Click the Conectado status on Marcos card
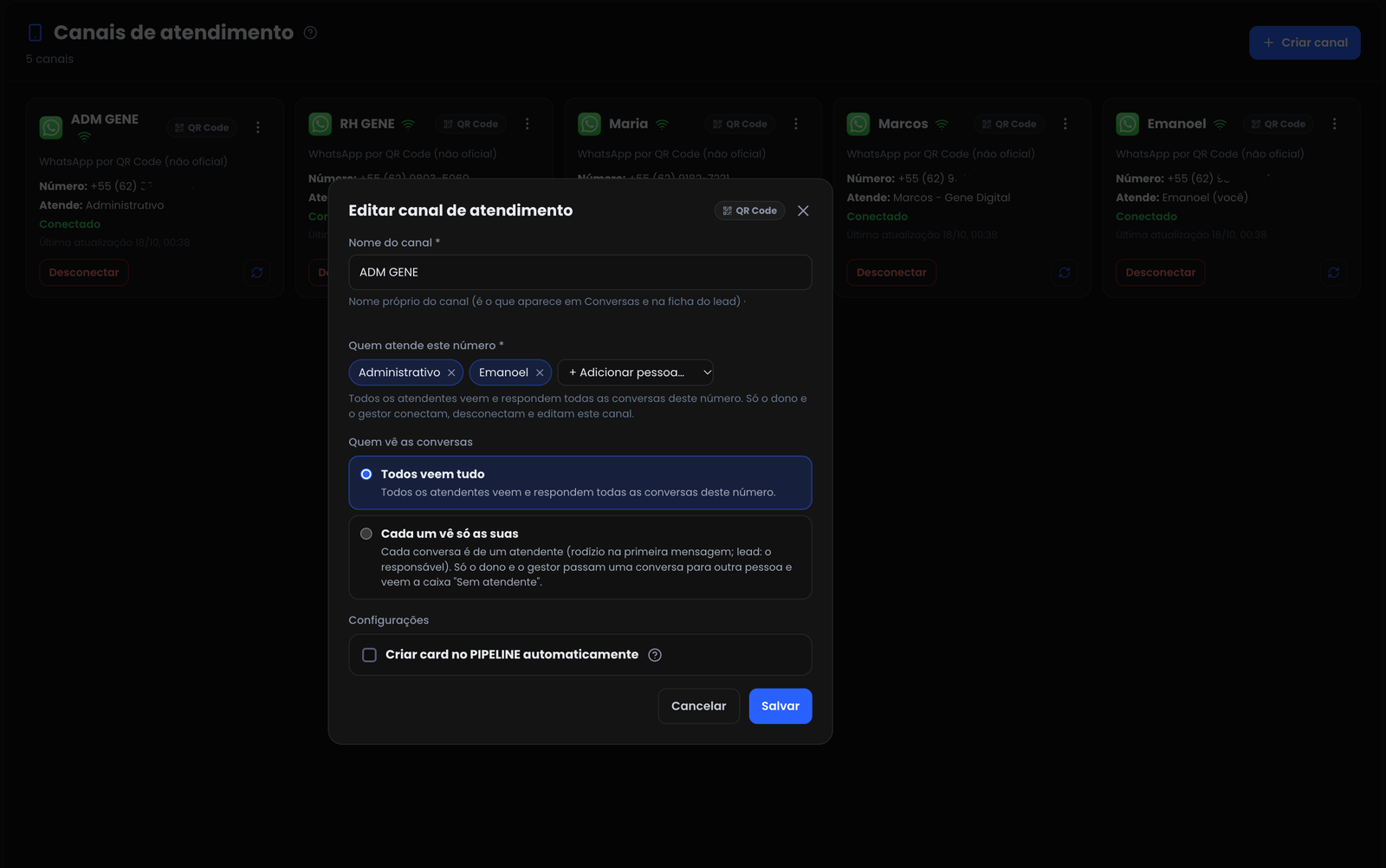1386x868 pixels. 878,217
